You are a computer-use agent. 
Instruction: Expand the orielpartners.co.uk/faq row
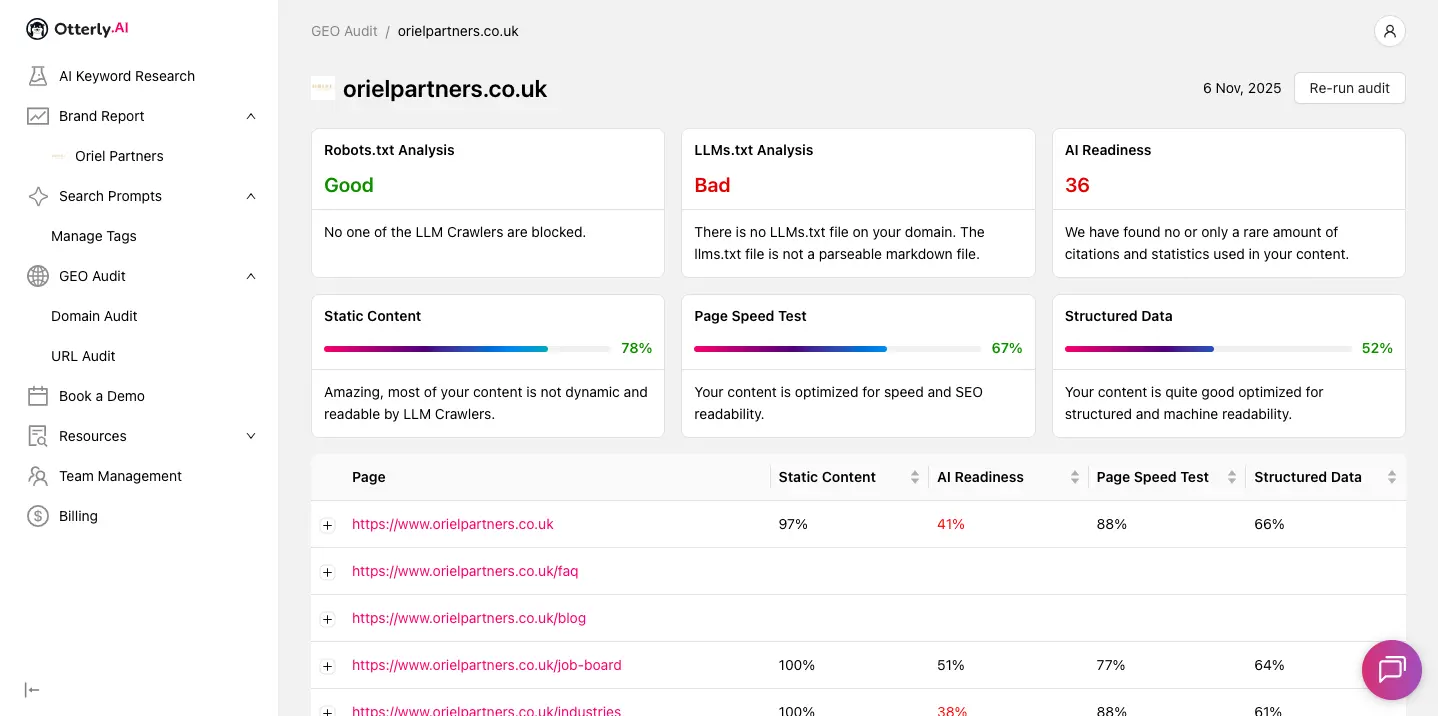pyautogui.click(x=327, y=572)
